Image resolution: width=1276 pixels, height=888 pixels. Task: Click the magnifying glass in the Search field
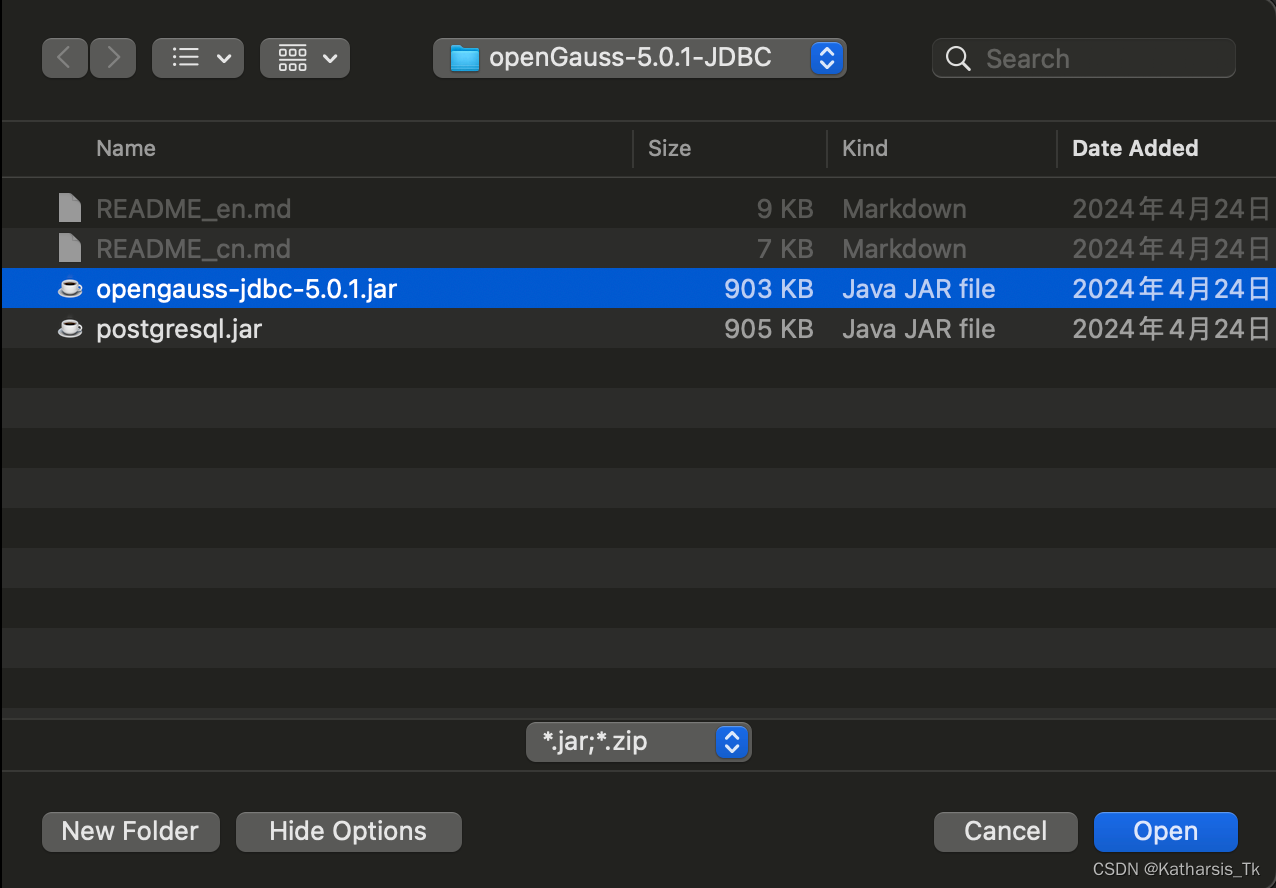click(x=958, y=58)
